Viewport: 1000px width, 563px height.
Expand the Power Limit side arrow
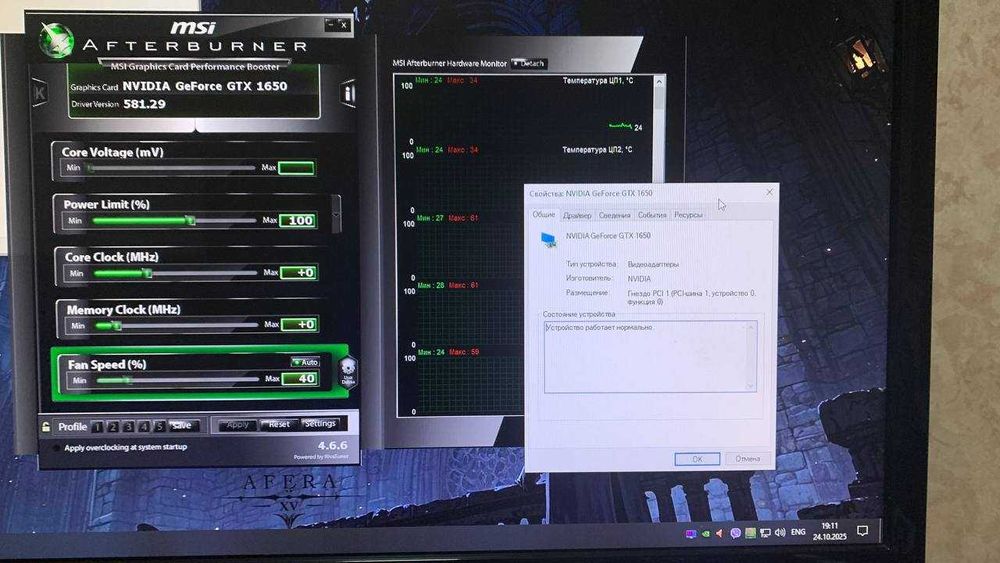tap(336, 214)
